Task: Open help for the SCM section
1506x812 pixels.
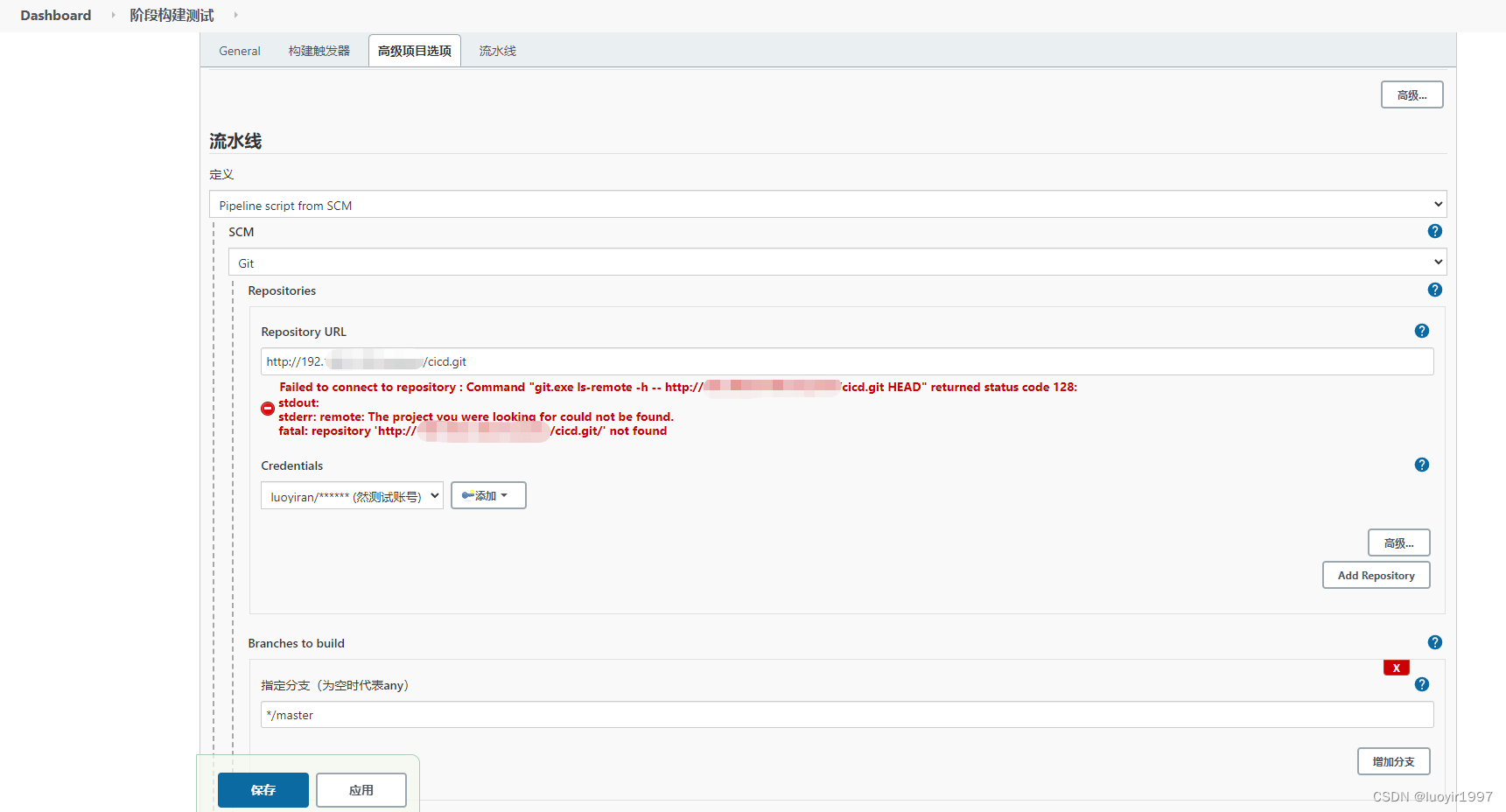Action: (1435, 231)
